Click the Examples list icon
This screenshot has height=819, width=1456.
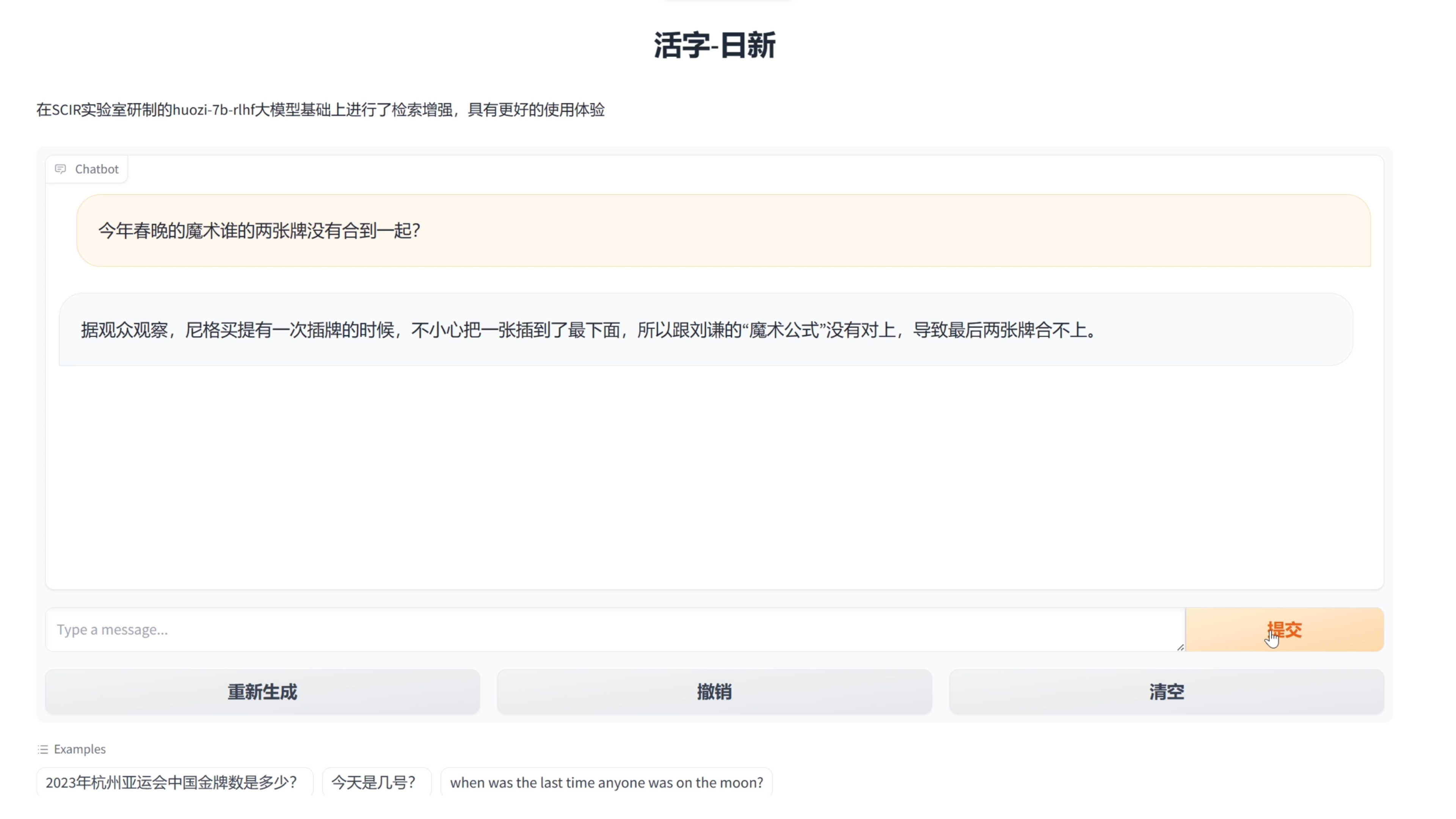pos(43,750)
